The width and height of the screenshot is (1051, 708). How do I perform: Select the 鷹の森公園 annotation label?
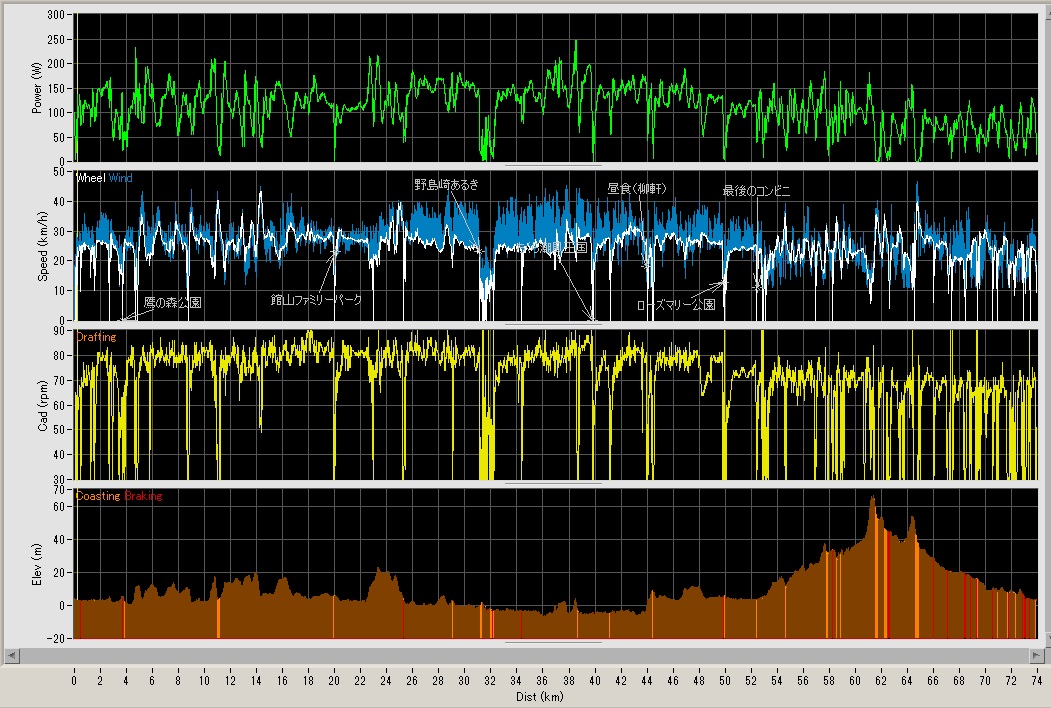[172, 302]
